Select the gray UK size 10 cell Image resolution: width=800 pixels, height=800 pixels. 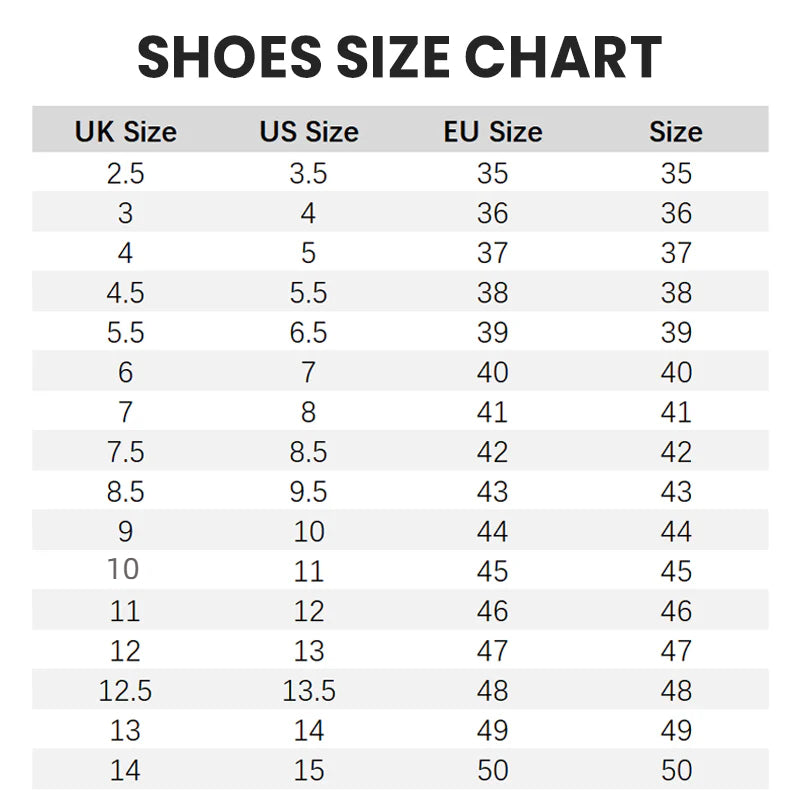coord(123,569)
